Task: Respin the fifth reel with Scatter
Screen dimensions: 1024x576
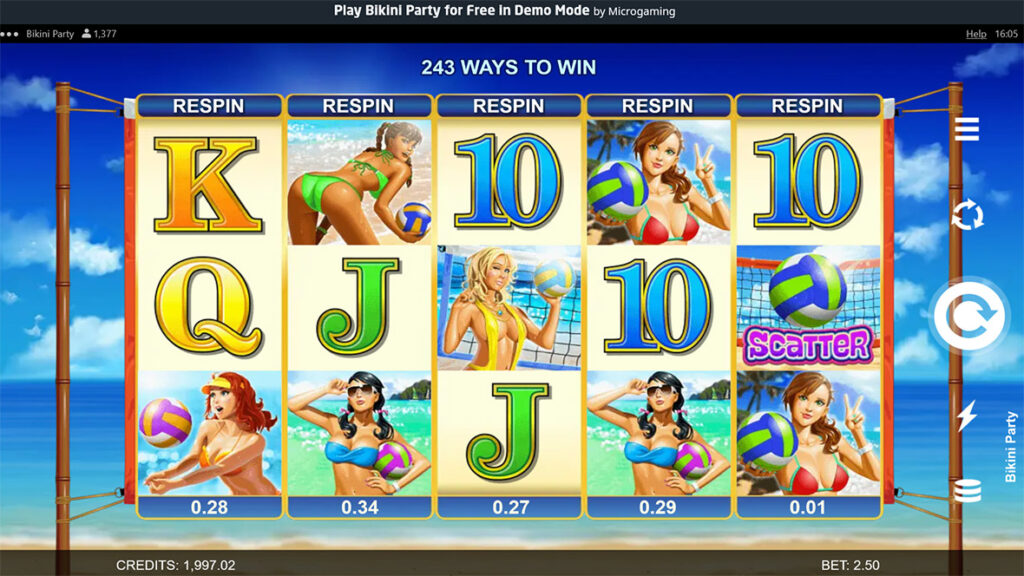Action: [808, 106]
